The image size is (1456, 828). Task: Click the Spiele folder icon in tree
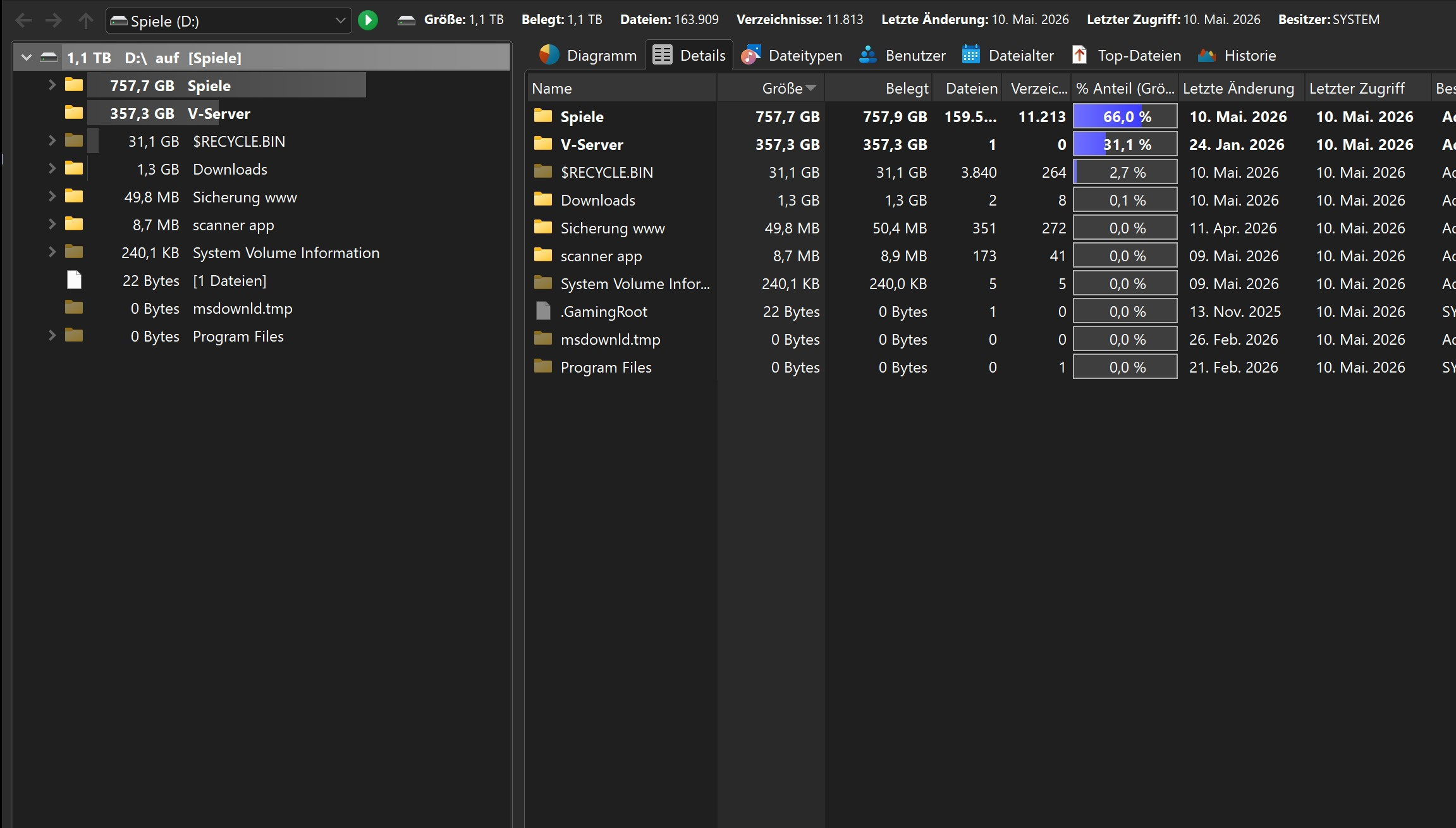click(74, 85)
